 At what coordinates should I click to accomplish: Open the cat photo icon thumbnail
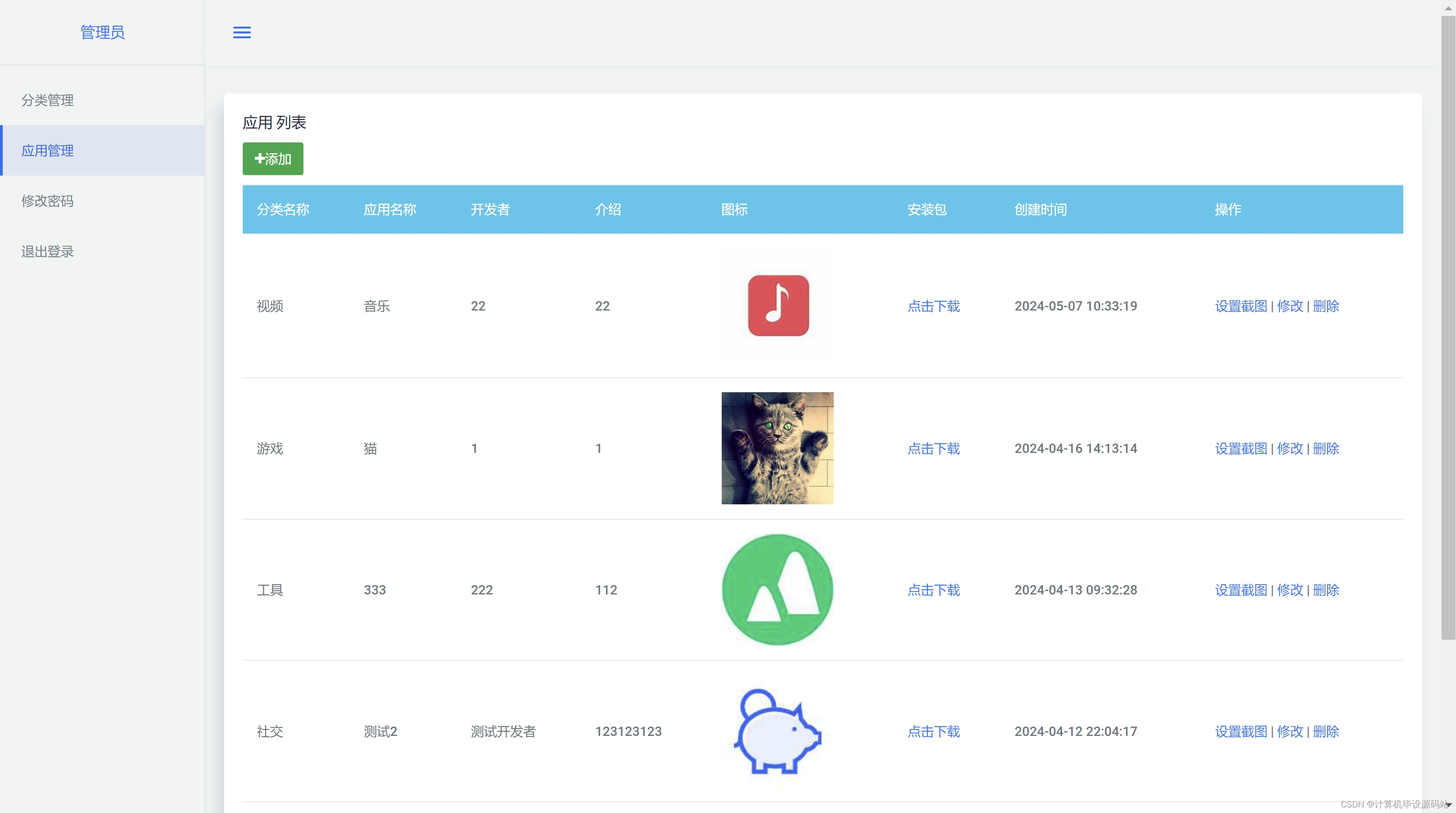point(778,448)
